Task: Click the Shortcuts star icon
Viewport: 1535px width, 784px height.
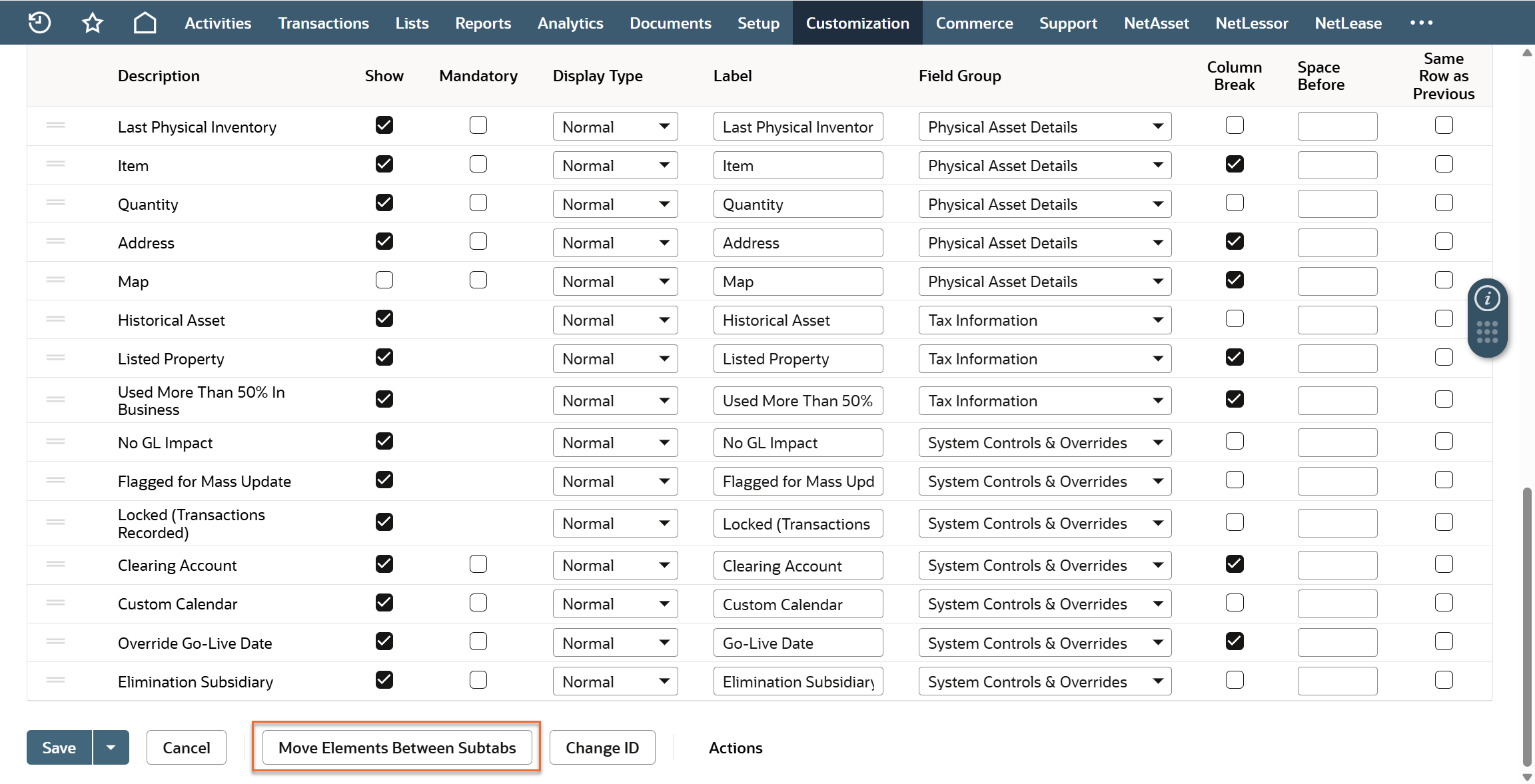Action: click(93, 23)
